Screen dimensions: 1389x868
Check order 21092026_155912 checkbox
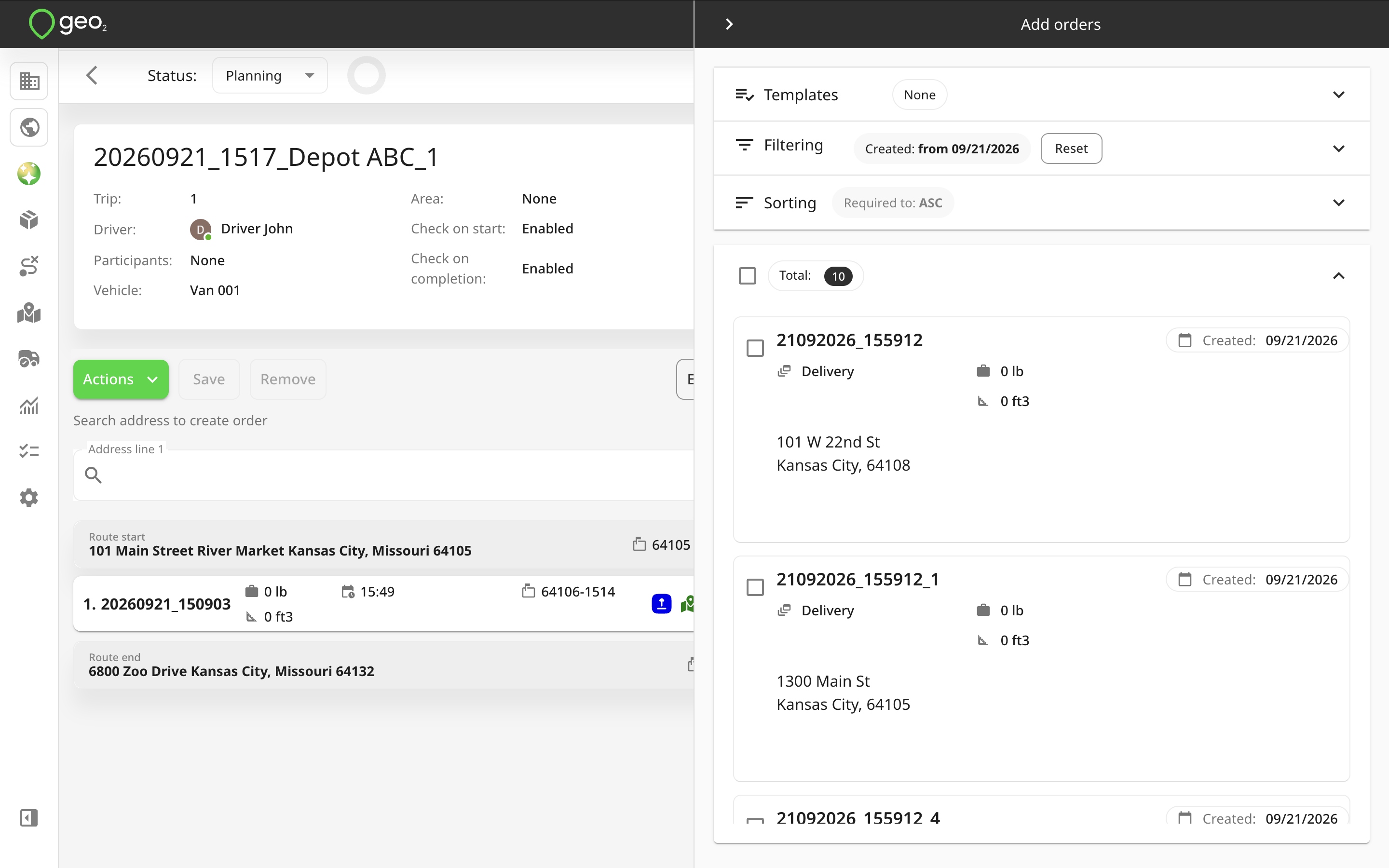click(755, 349)
